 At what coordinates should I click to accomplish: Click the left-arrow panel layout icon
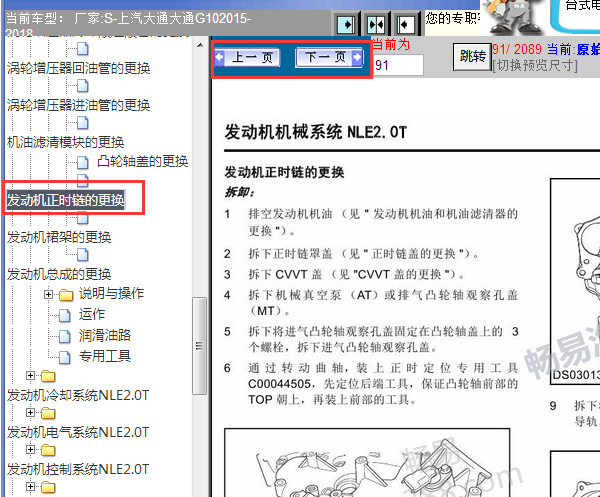[x=404, y=25]
